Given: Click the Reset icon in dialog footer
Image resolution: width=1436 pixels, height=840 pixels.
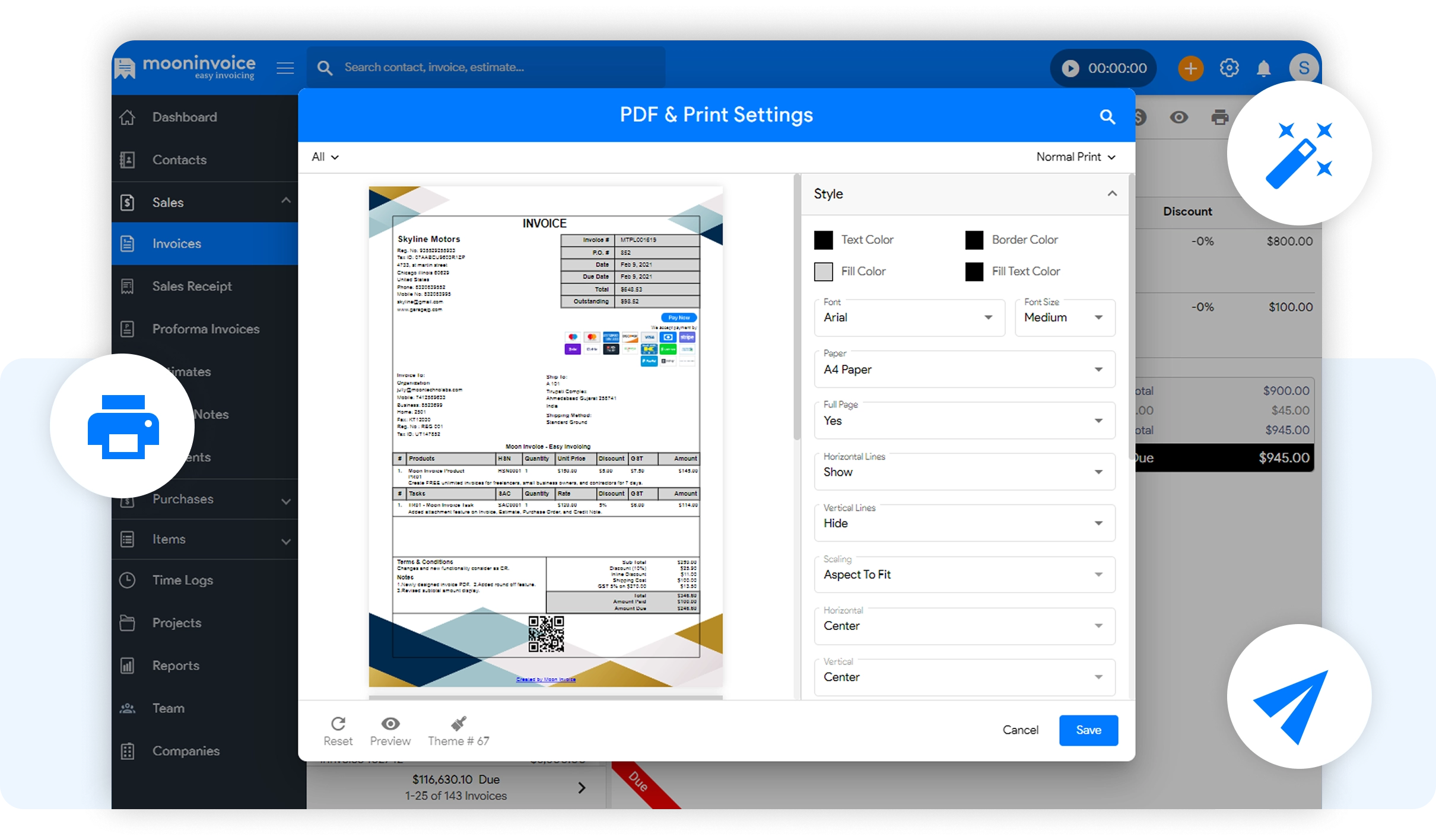Looking at the screenshot, I should 338,724.
